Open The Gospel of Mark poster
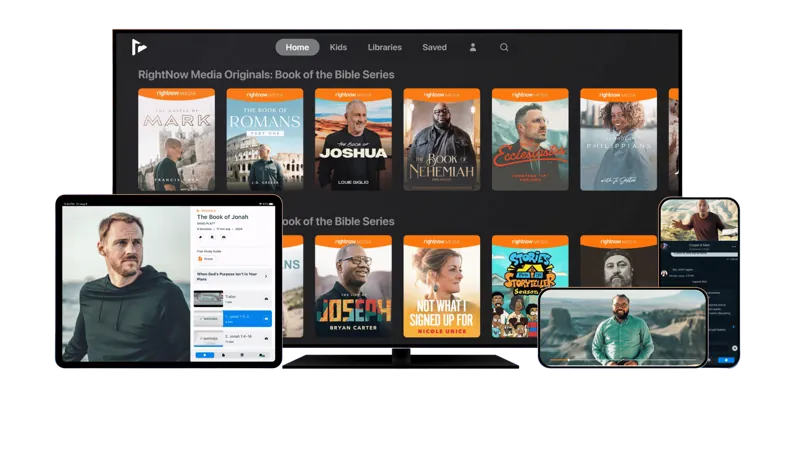Image resolution: width=800 pixels, height=450 pixels. [177, 139]
